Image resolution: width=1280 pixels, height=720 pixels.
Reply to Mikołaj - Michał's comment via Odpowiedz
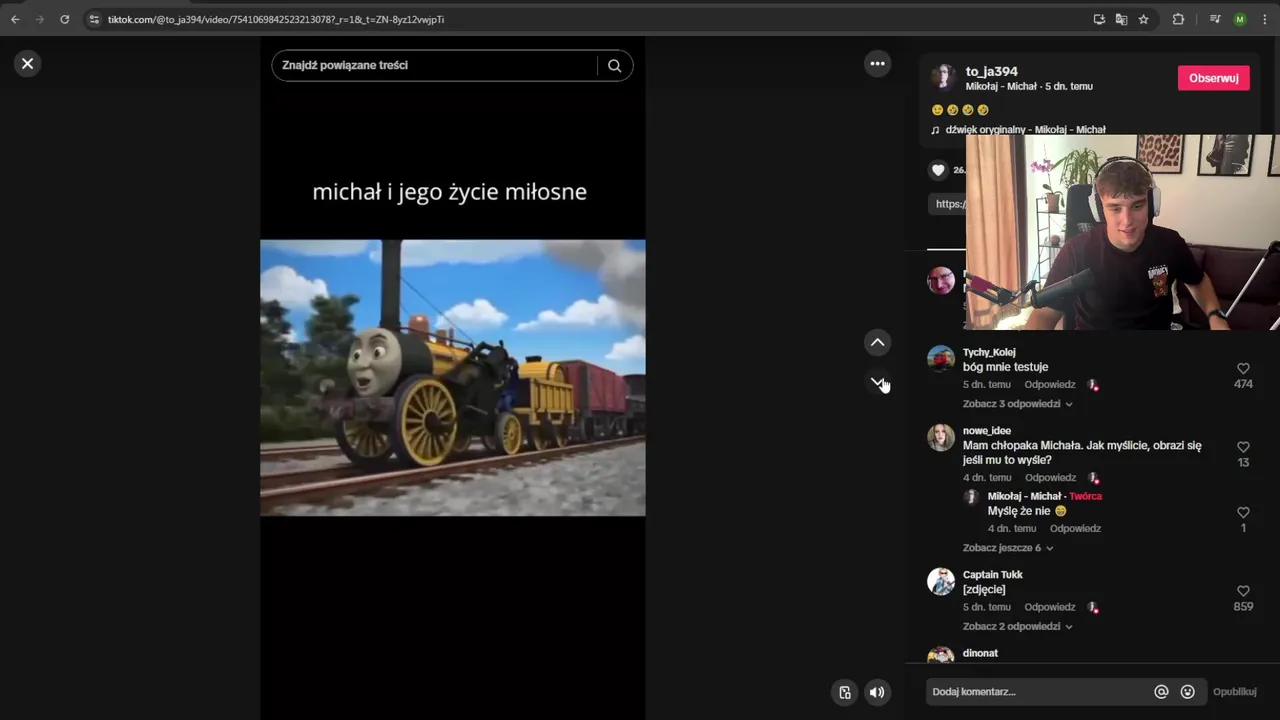[1075, 528]
